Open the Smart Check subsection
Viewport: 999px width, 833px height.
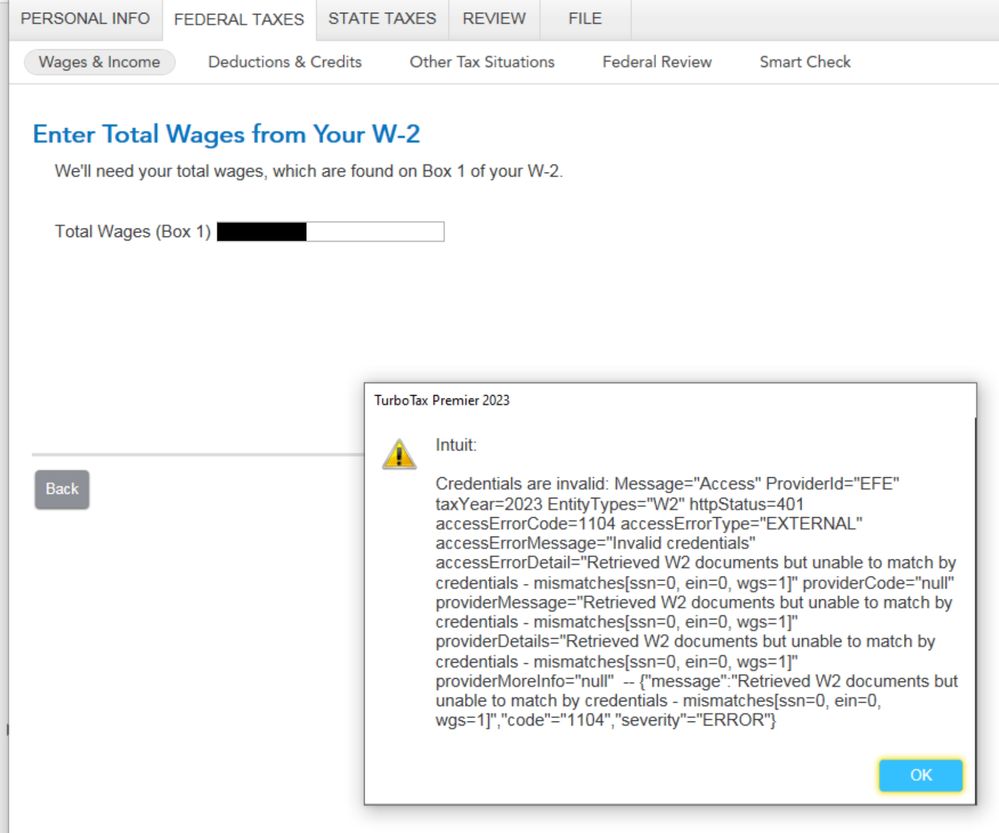805,62
